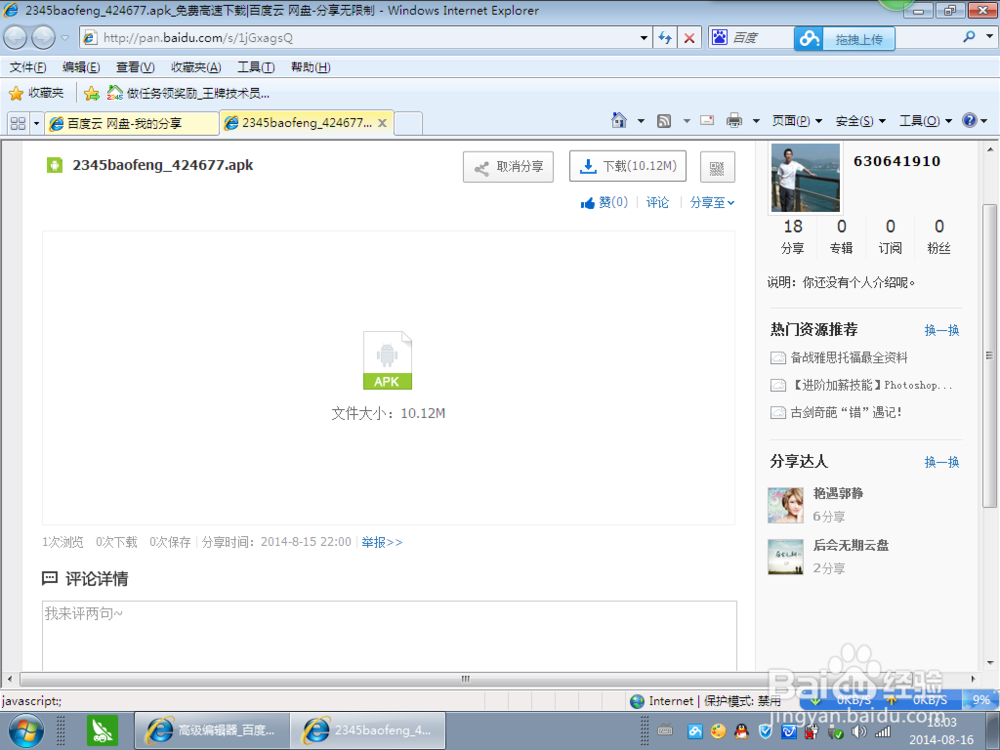Expand the print options dropdown arrow
Viewport: 1000px width, 750px height.
tap(756, 121)
